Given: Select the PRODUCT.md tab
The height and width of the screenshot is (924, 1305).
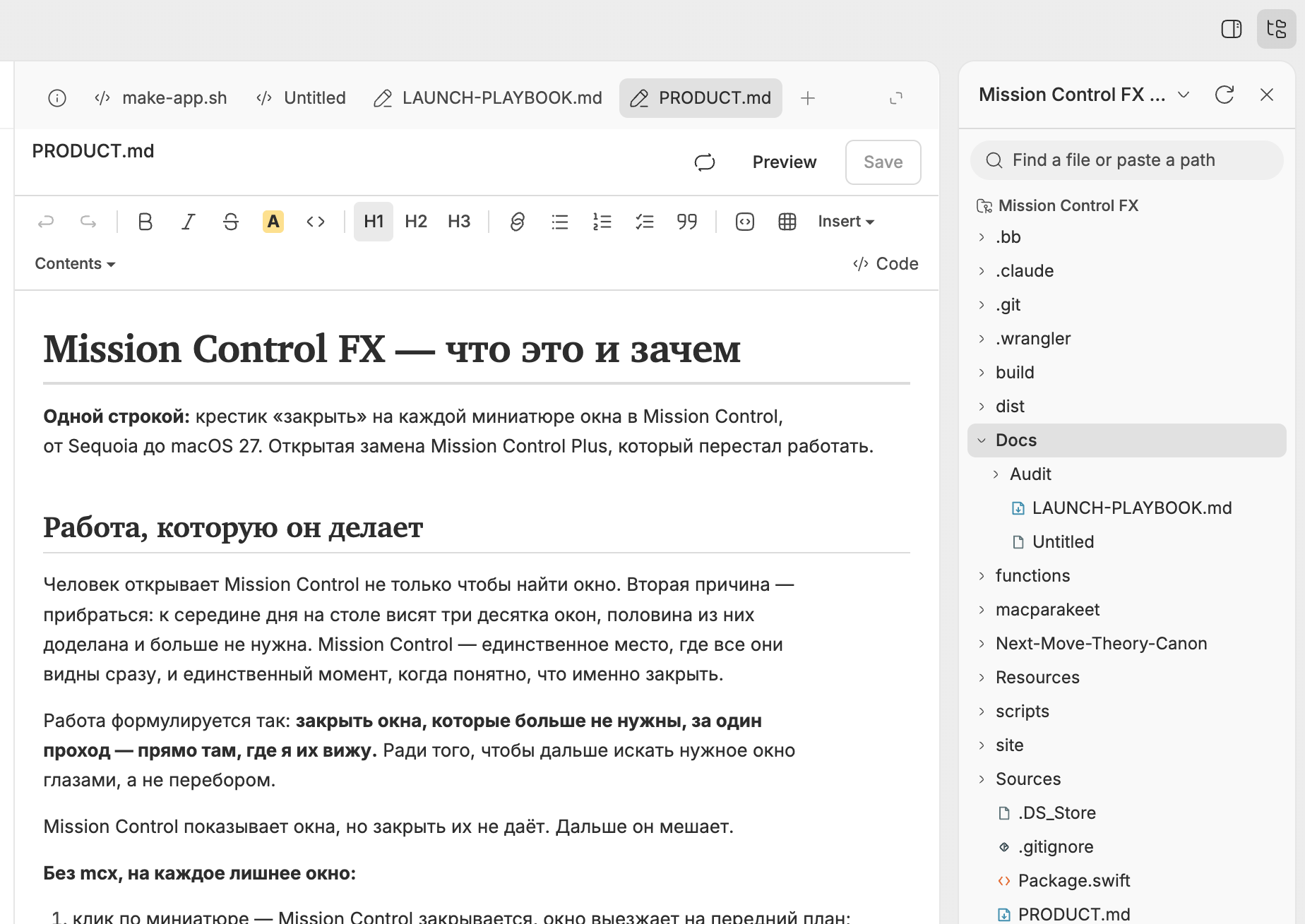Looking at the screenshot, I should 701,98.
